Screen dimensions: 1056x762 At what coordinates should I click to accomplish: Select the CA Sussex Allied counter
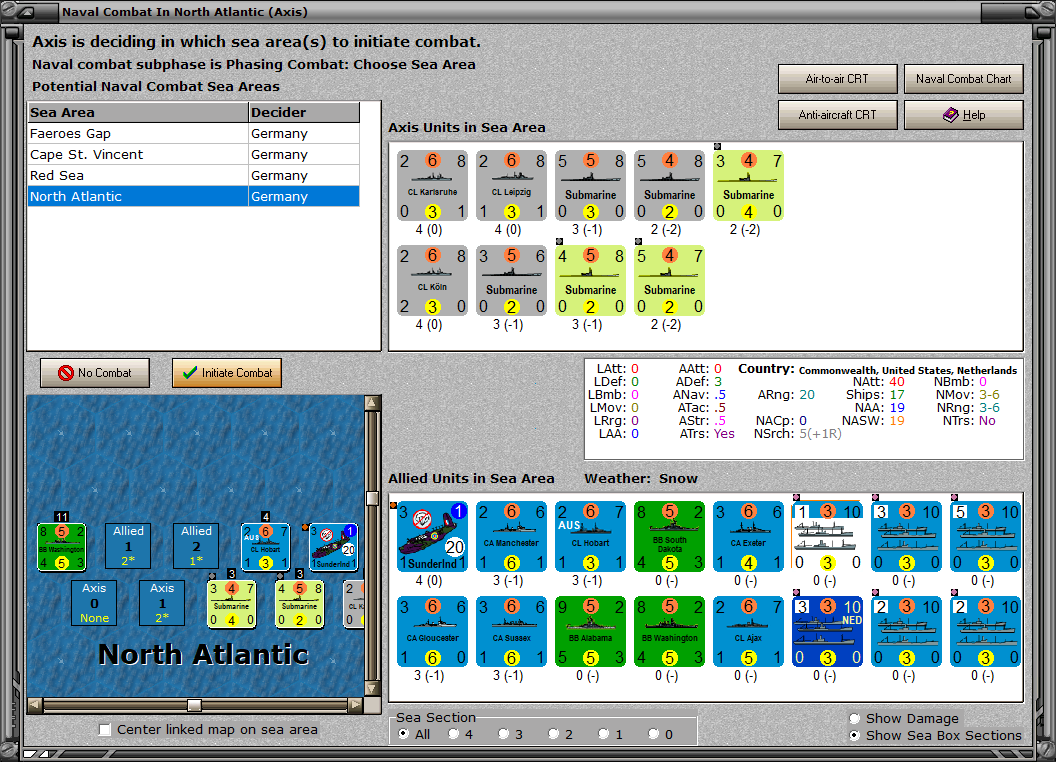(x=511, y=631)
